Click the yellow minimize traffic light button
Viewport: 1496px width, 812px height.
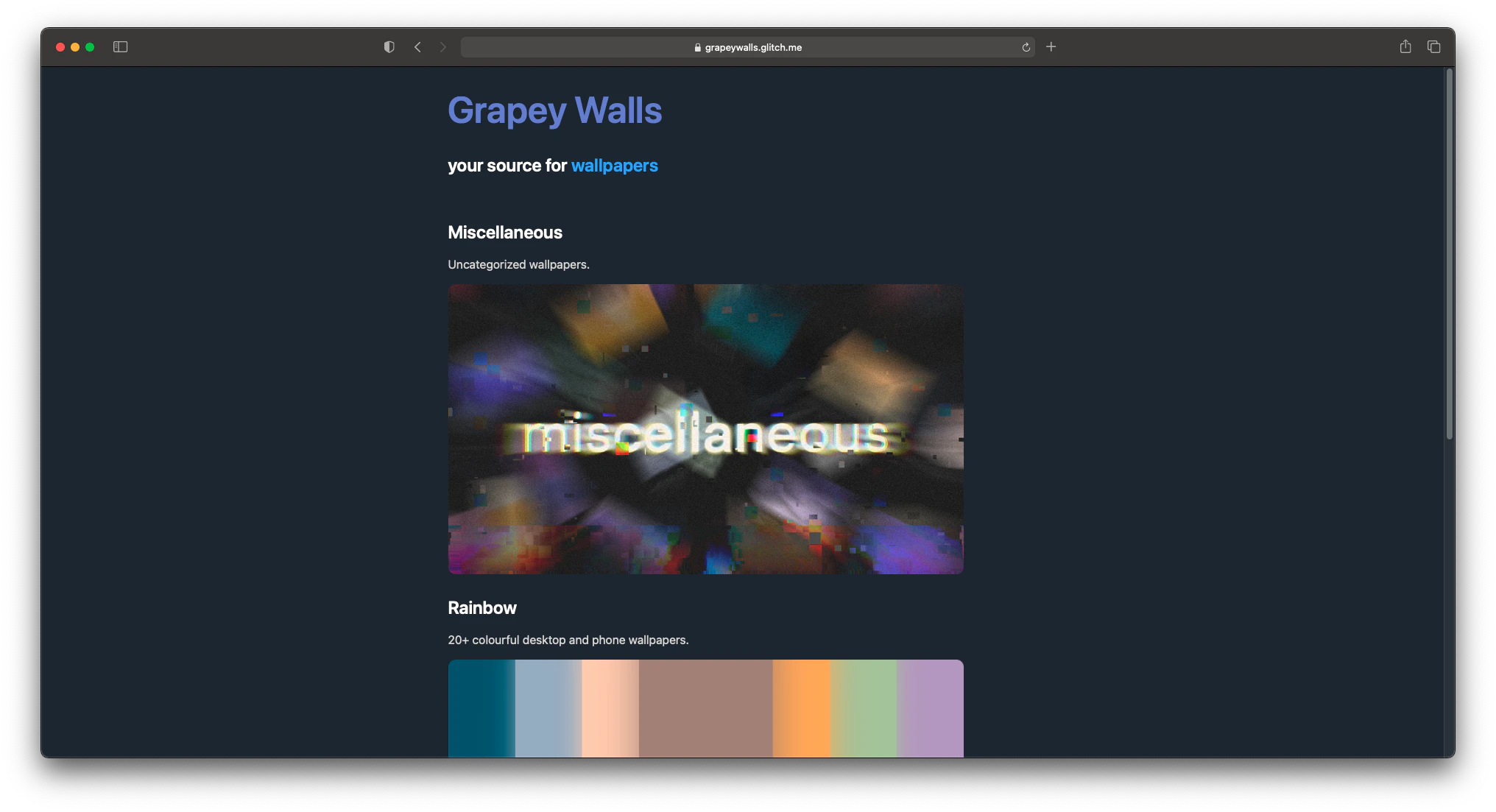pyautogui.click(x=74, y=46)
